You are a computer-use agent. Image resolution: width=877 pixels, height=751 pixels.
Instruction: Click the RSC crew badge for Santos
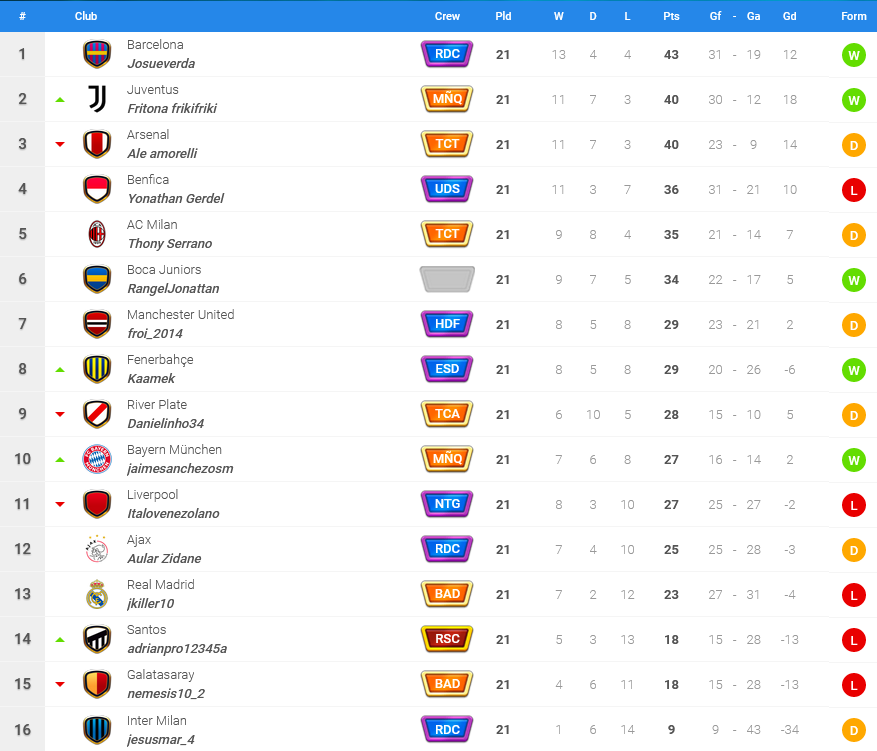[x=447, y=639]
